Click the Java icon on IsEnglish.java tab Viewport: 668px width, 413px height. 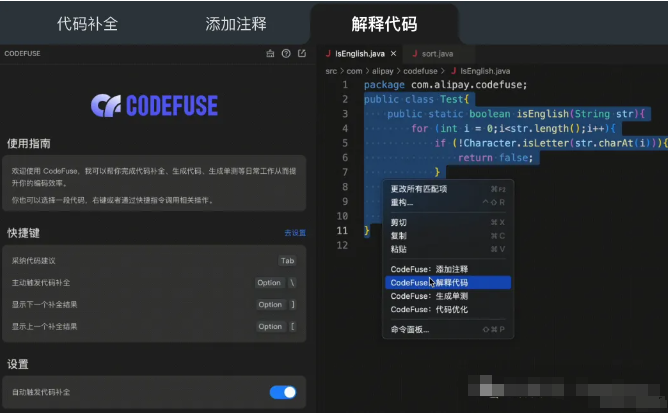click(328, 54)
